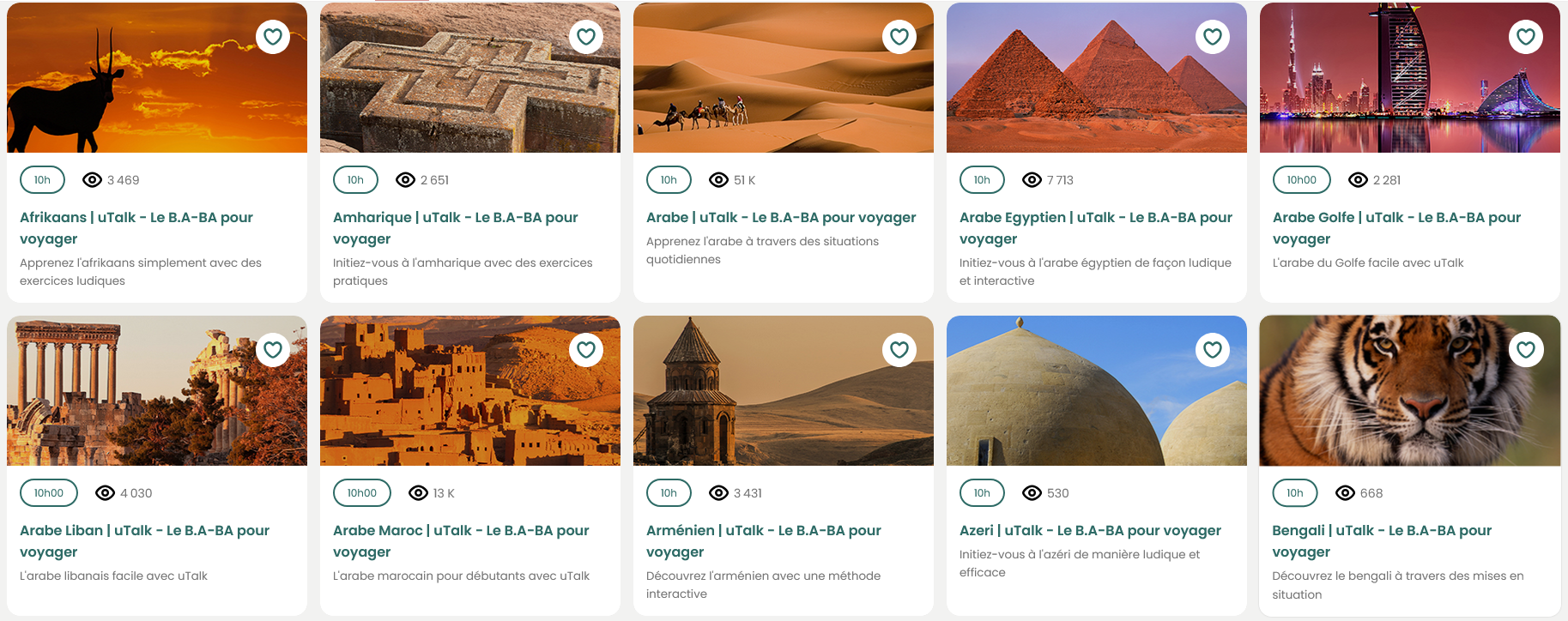This screenshot has height=621, width=1568.
Task: Save the Arménien course with its heart
Action: (899, 350)
